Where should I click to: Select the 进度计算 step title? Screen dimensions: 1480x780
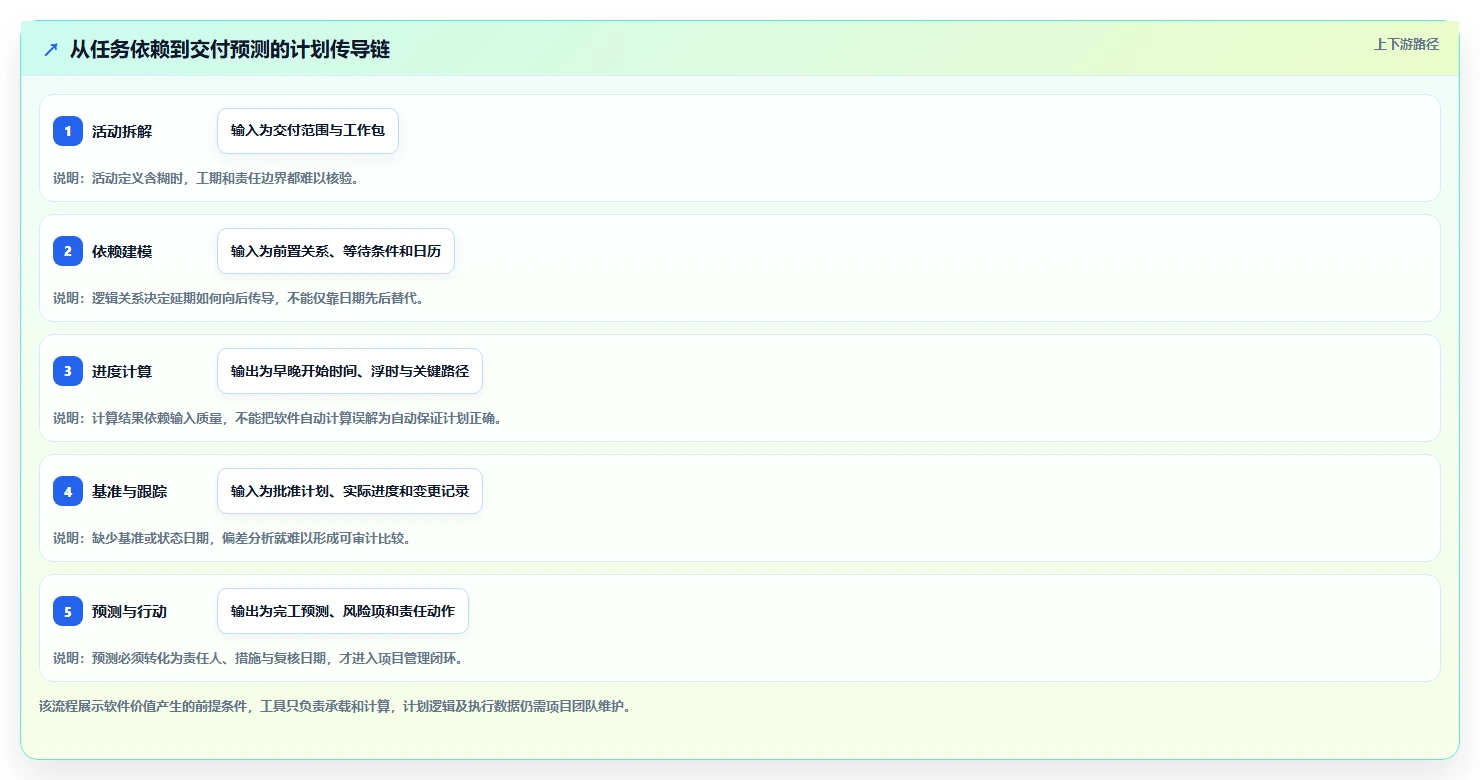122,371
